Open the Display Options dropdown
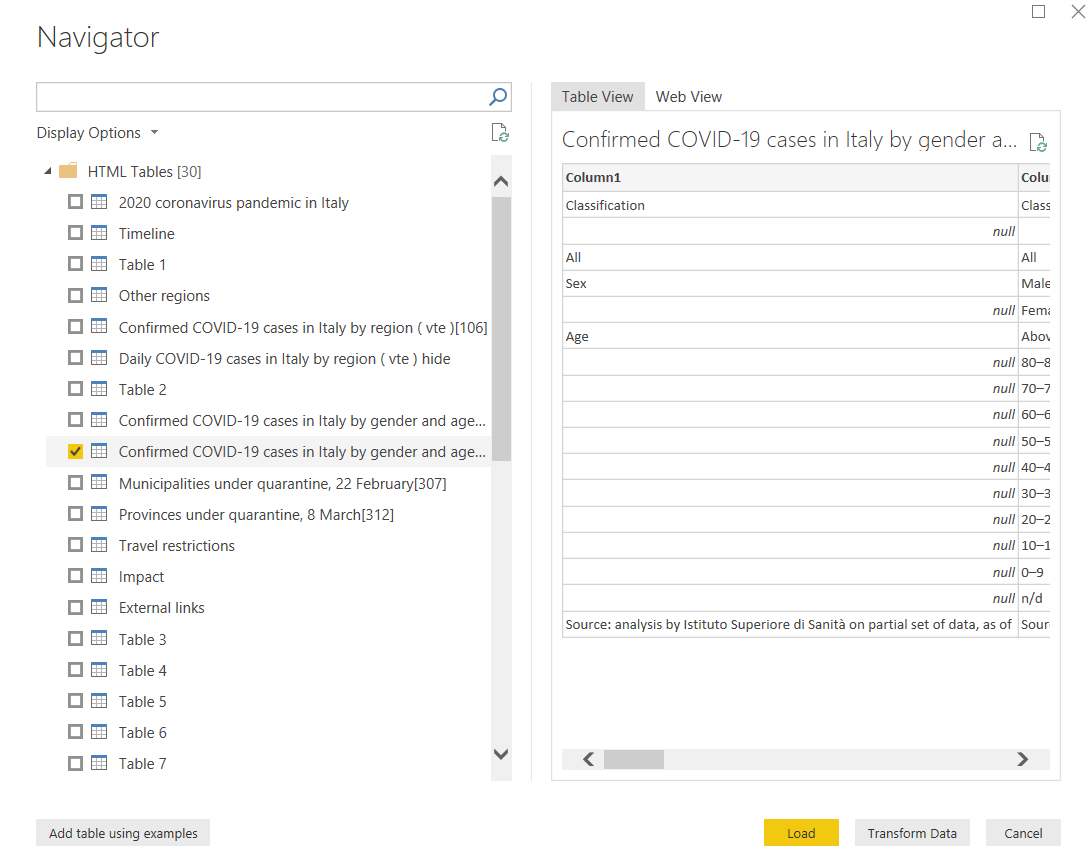Viewport: 1092px width, 865px height. (x=97, y=133)
